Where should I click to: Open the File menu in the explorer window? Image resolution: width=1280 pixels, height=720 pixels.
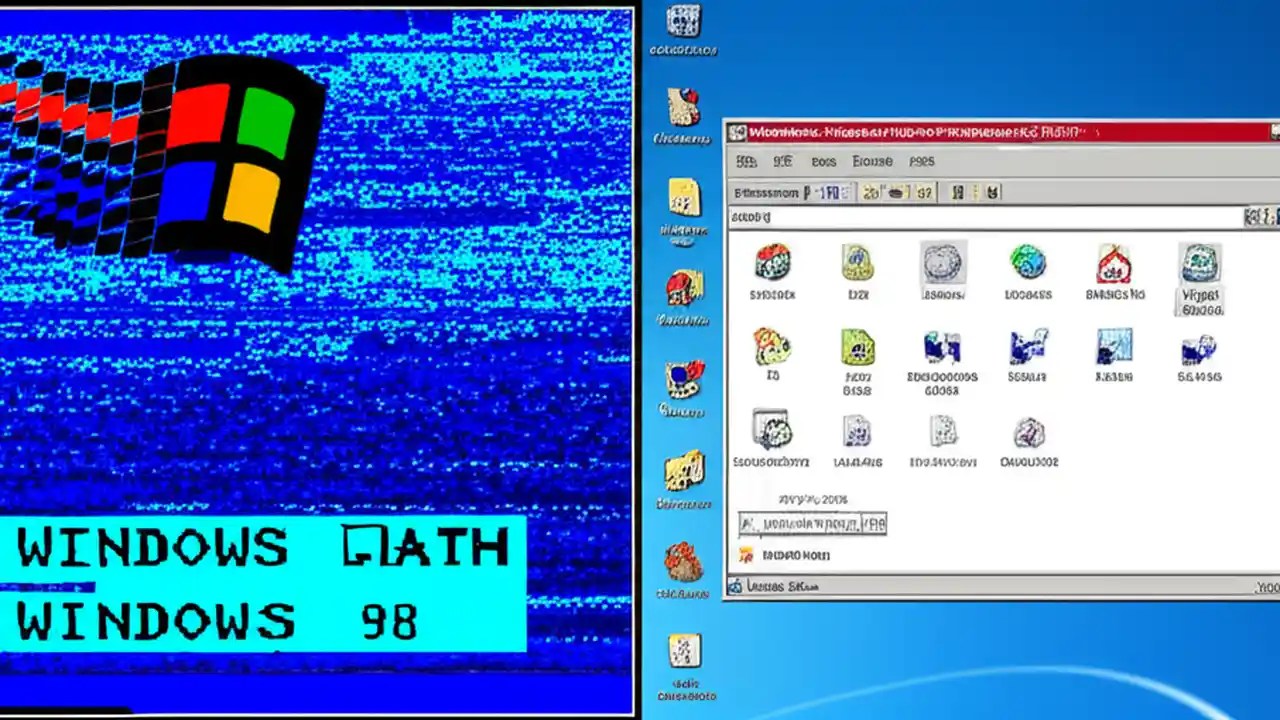pos(746,161)
